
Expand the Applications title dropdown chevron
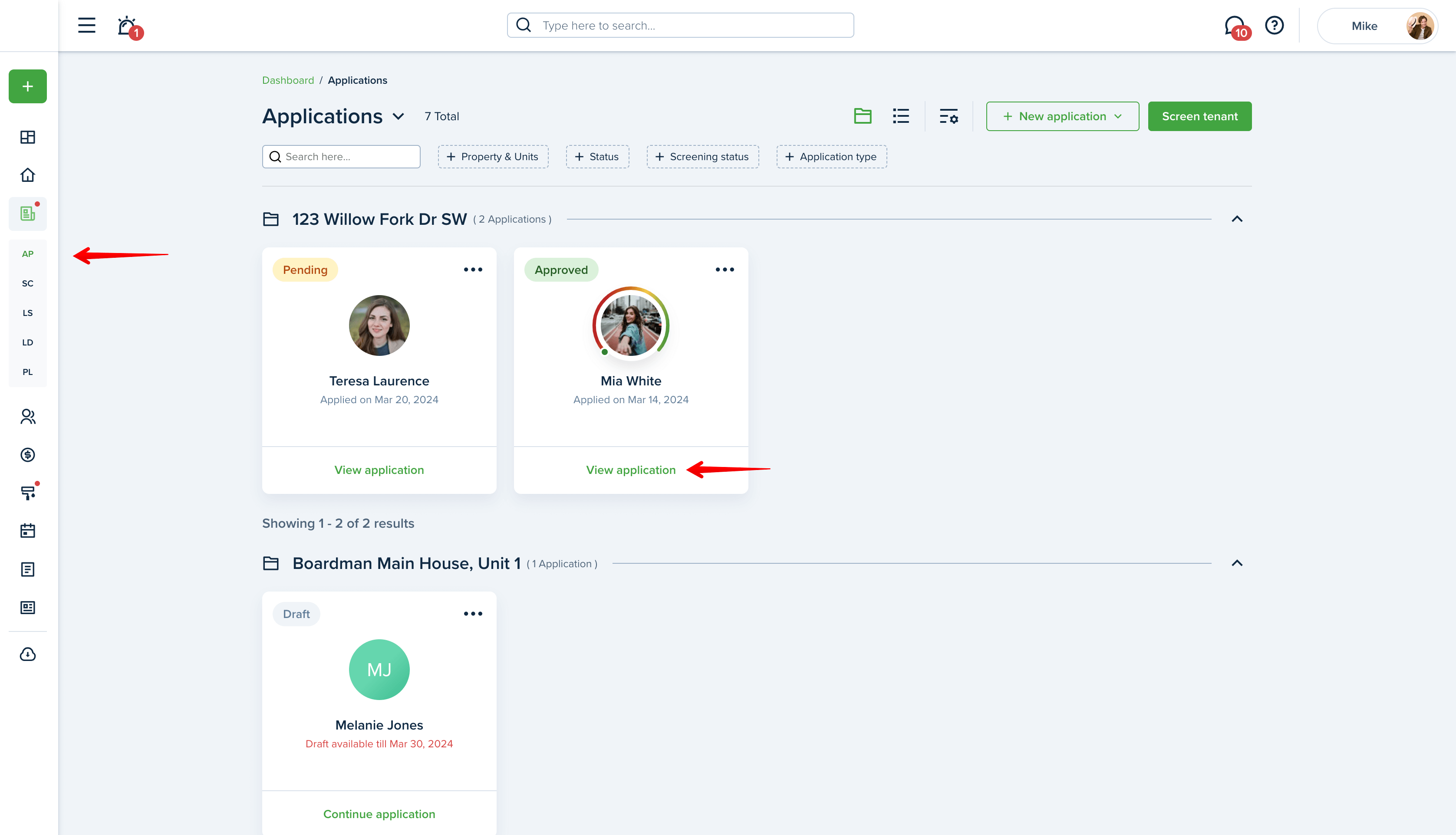[x=398, y=116]
